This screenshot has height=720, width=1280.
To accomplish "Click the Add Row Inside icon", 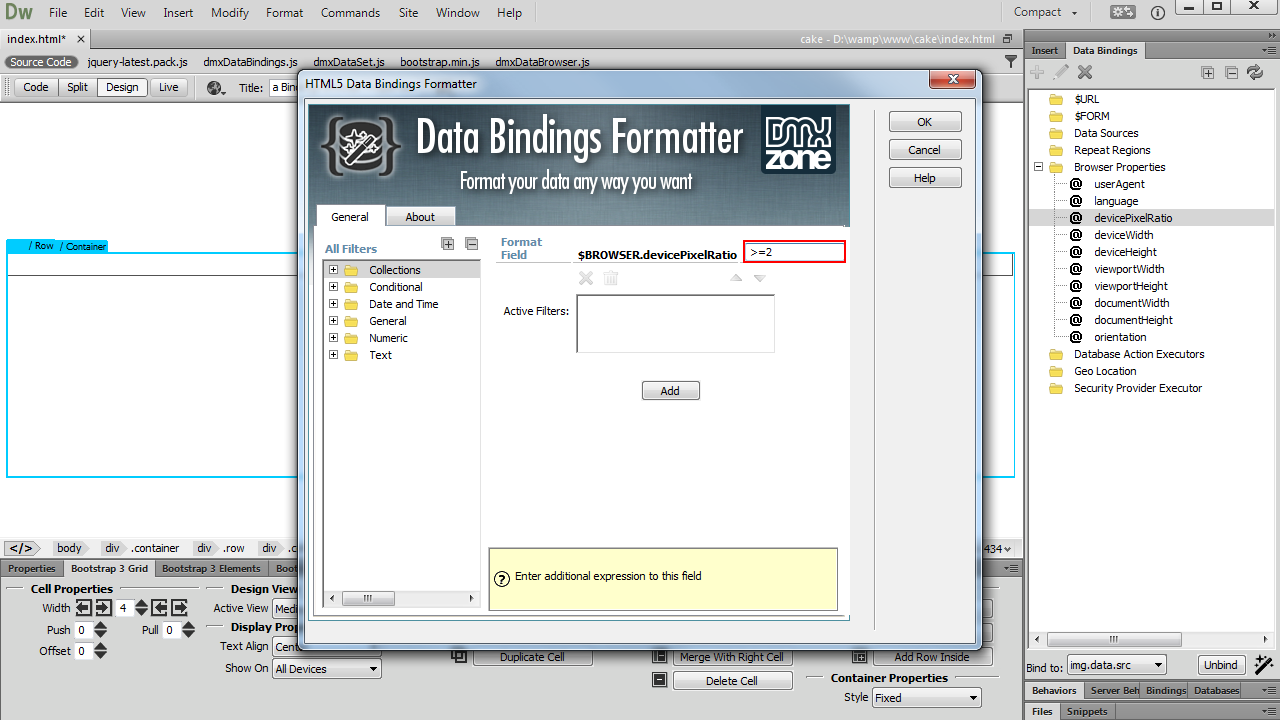I will pos(859,657).
